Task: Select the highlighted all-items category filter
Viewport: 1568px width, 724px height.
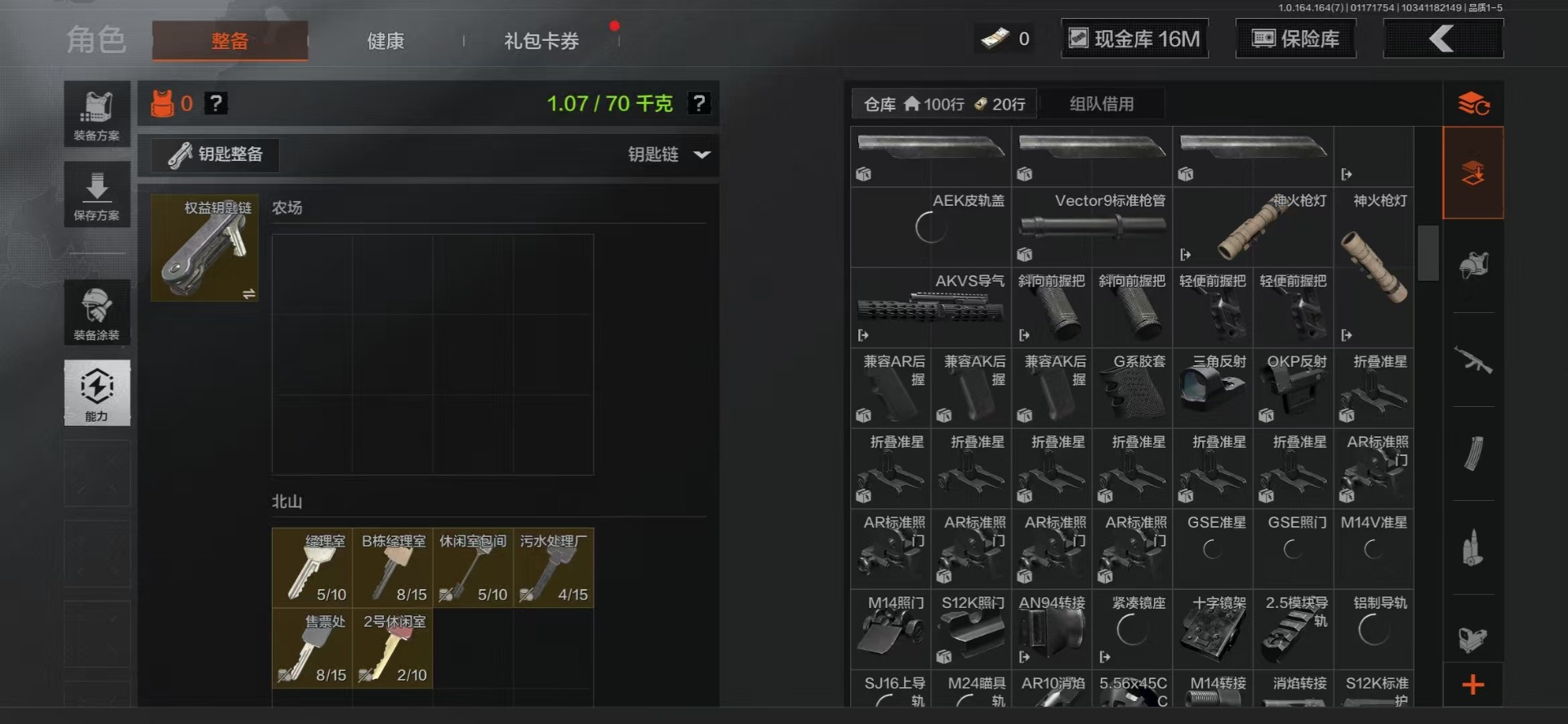Action: coord(1473,172)
